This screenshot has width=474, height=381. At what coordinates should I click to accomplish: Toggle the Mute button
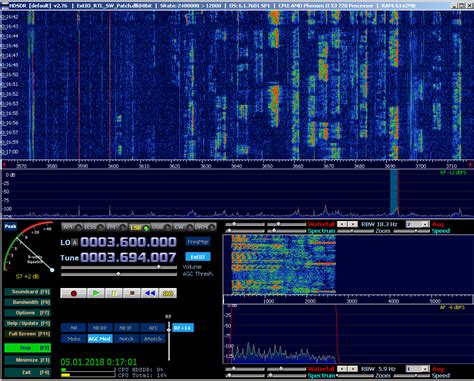coord(74,339)
